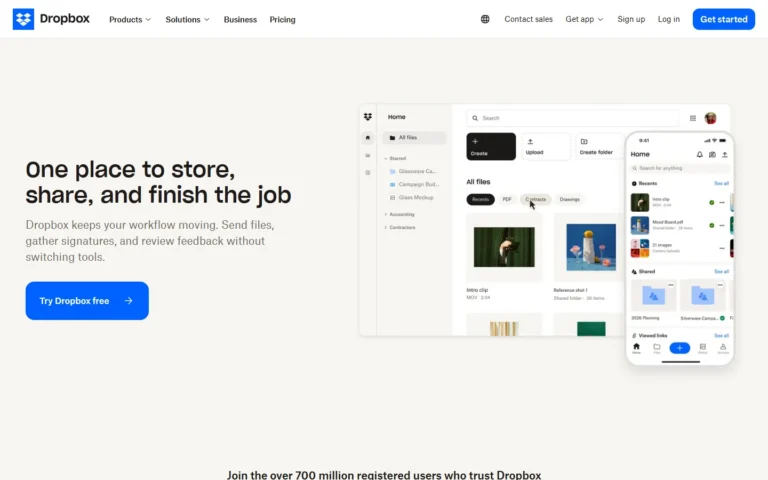Select the PDF filter chip
Screen dimensions: 768x480
(x=507, y=199)
